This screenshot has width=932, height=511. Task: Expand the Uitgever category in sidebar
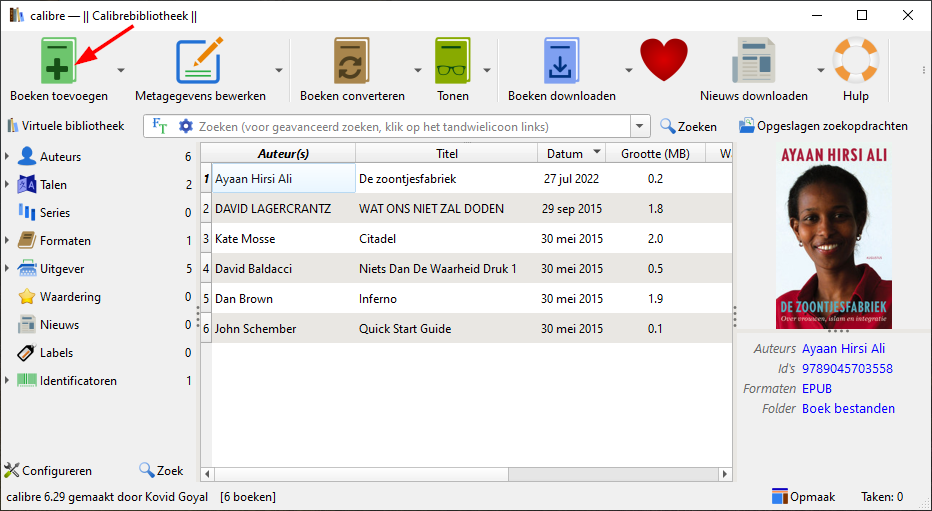(8, 269)
